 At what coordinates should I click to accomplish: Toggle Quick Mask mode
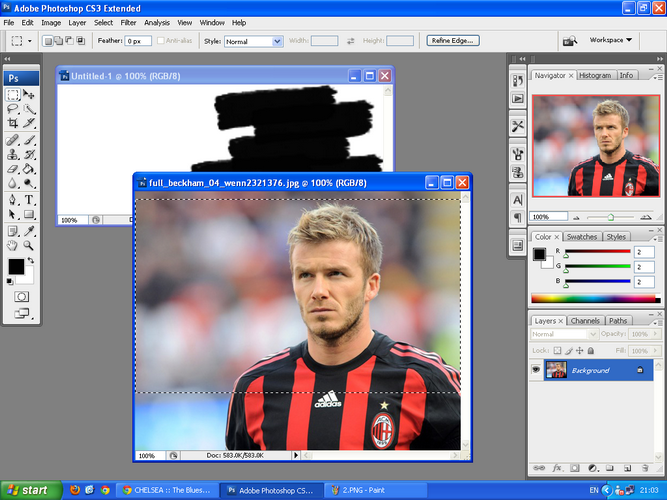(x=21, y=297)
